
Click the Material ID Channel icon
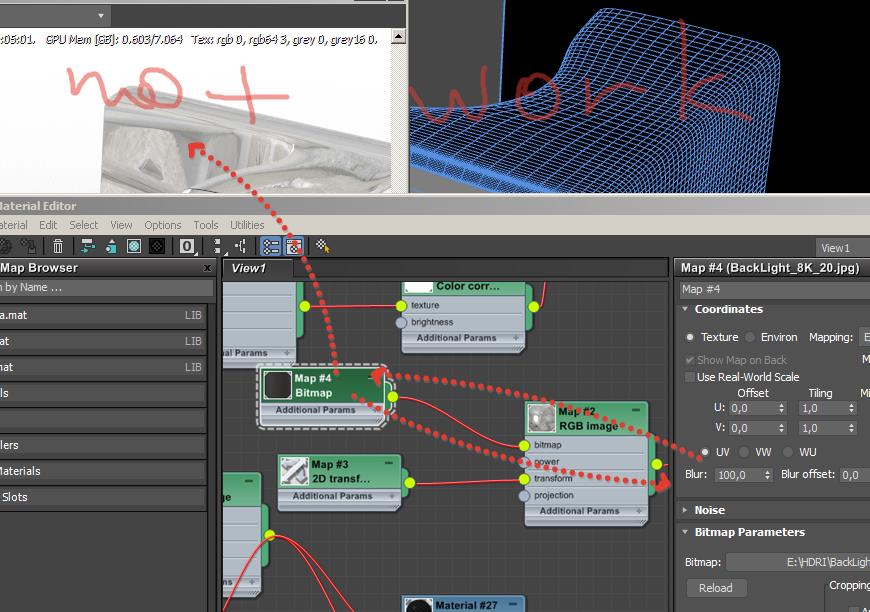pyautogui.click(x=187, y=246)
